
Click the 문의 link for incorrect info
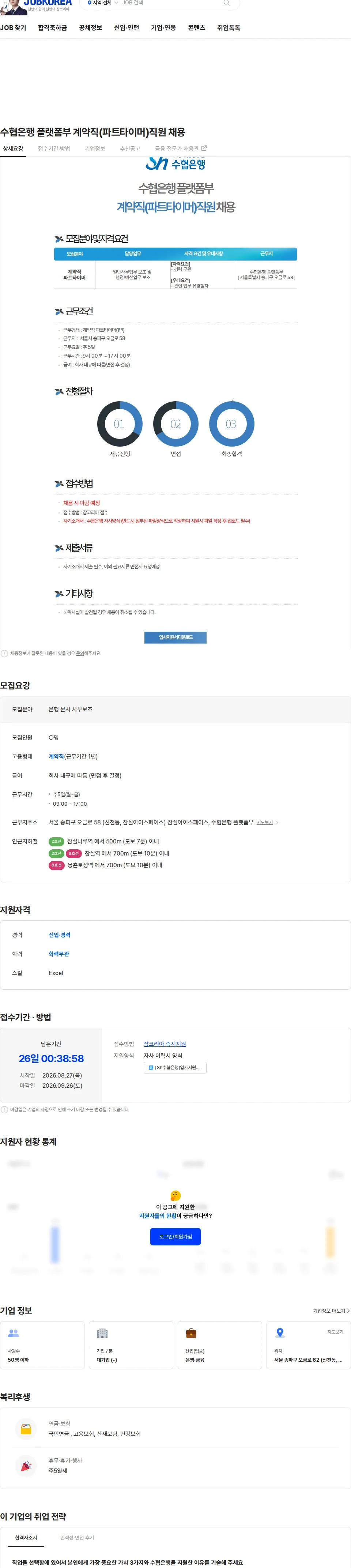point(80,654)
